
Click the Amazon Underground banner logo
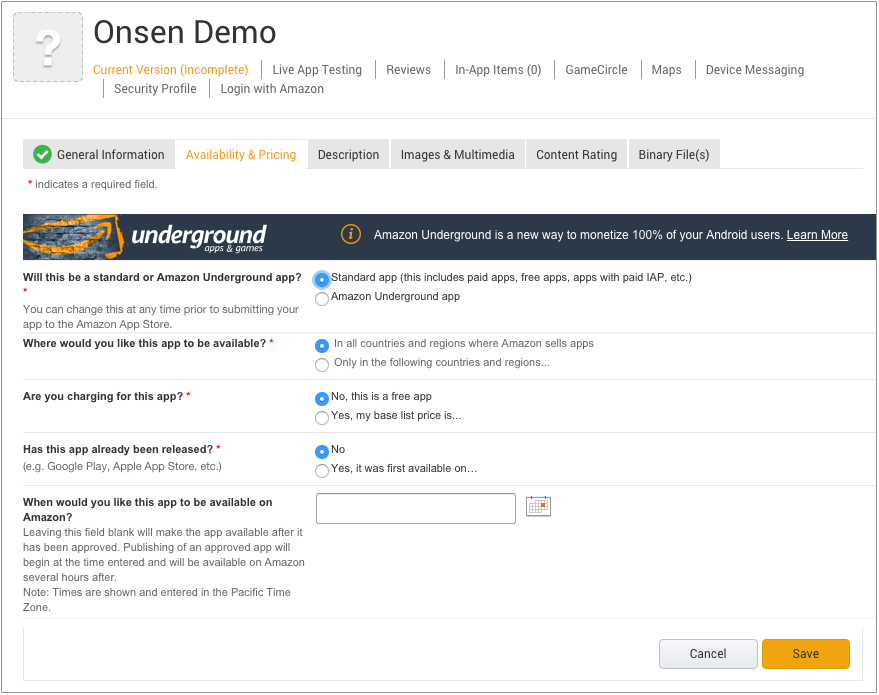point(145,237)
